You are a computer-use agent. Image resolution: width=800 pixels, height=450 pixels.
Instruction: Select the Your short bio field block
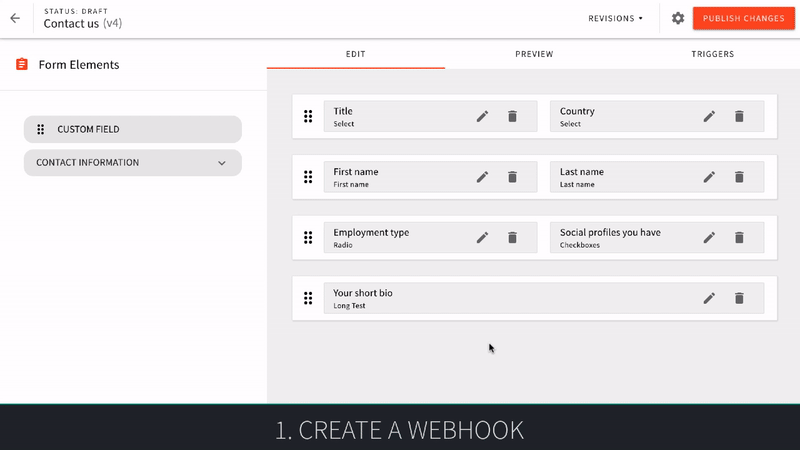[500, 298]
